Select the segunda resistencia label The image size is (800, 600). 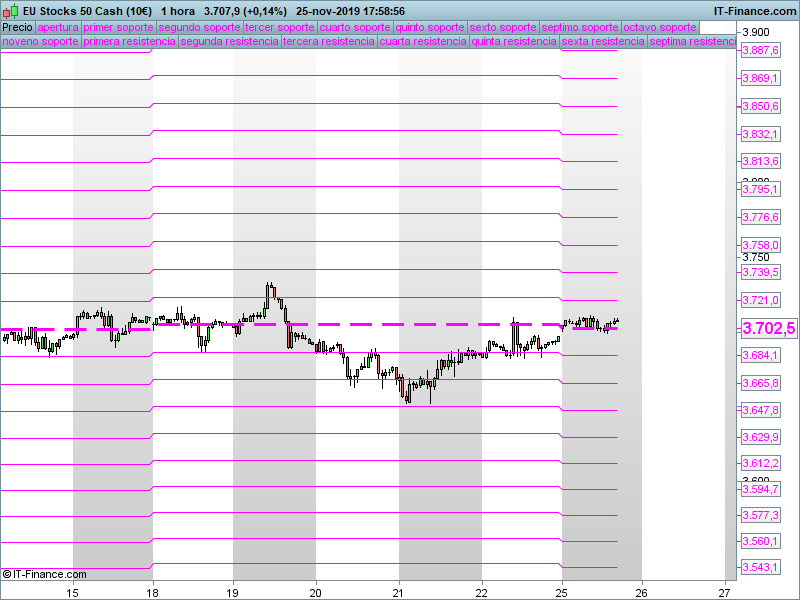230,41
